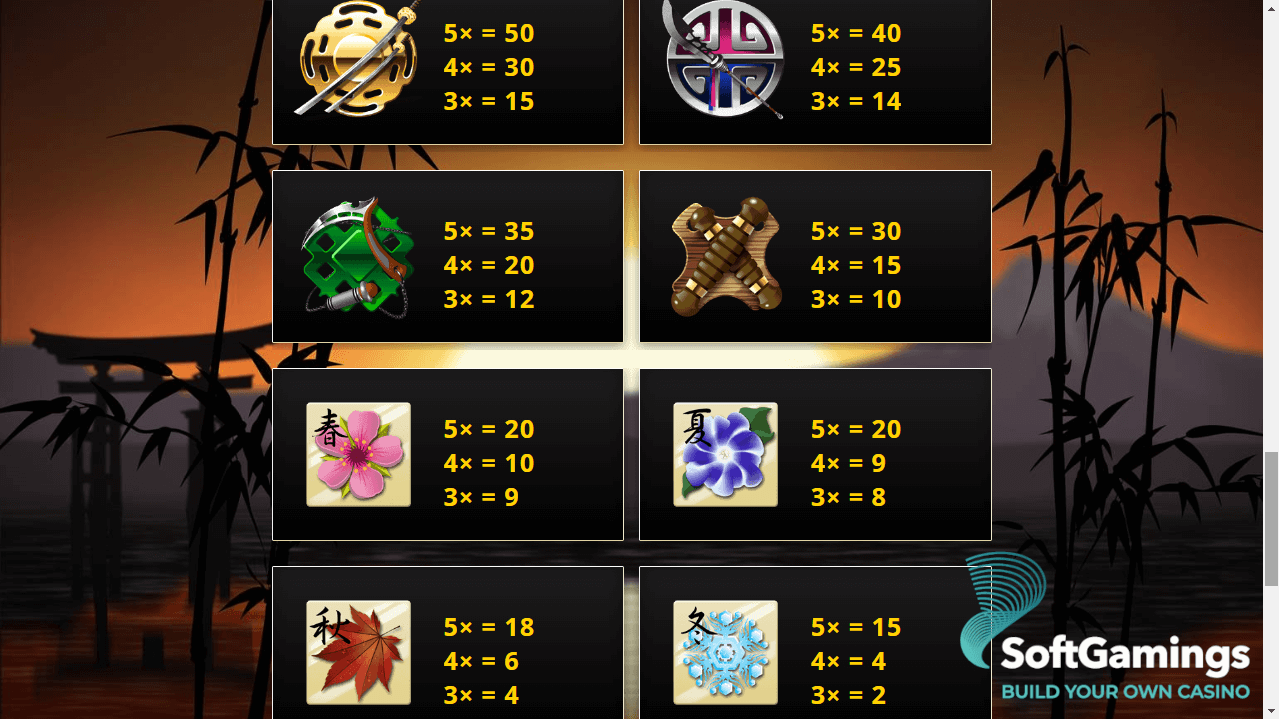The height and width of the screenshot is (719, 1279).
Task: Click the 5× = 50 payout text
Action: click(489, 33)
